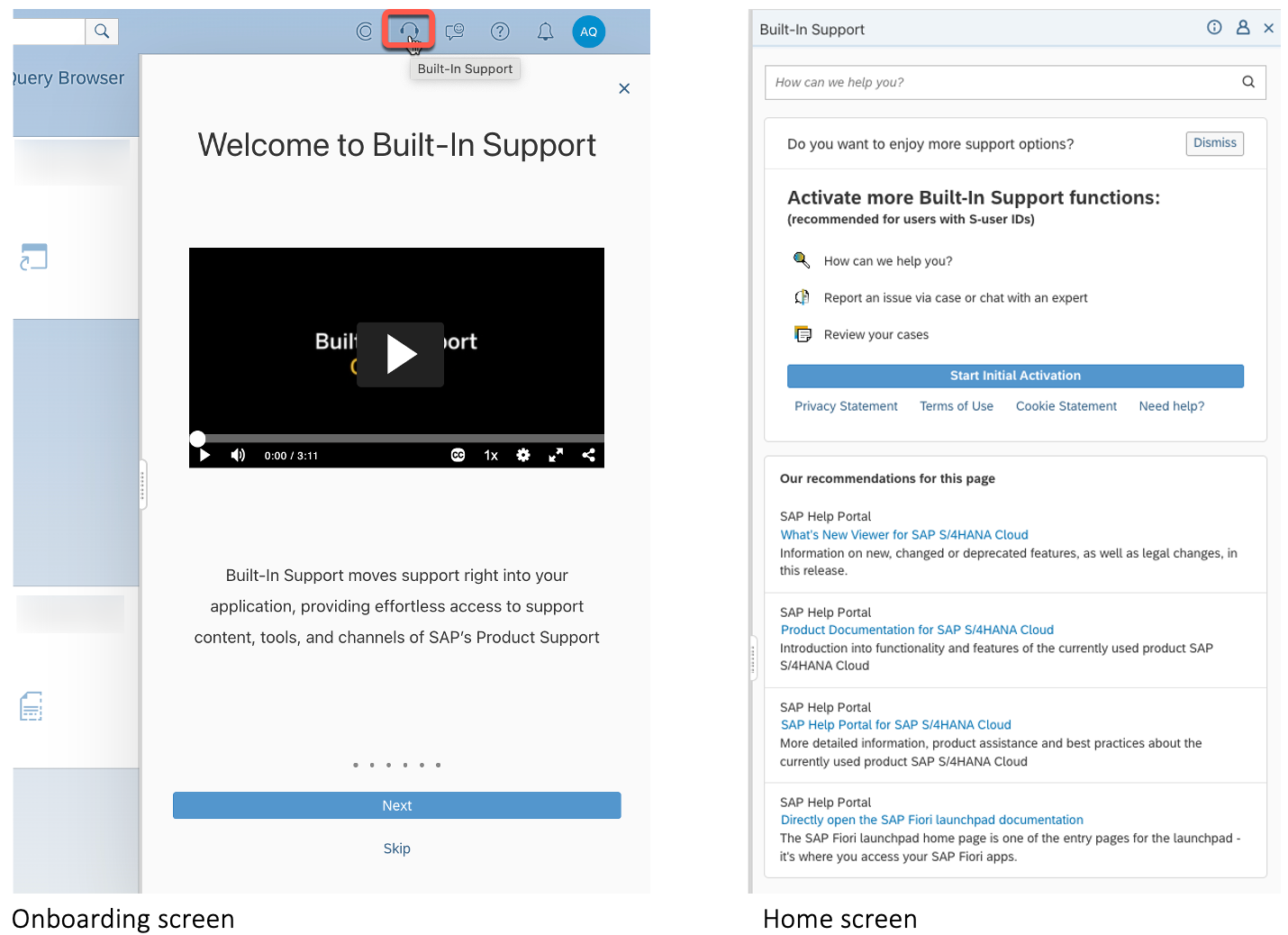The width and height of the screenshot is (1288, 935).
Task: Play the Built-In Support intro video
Action: click(400, 354)
